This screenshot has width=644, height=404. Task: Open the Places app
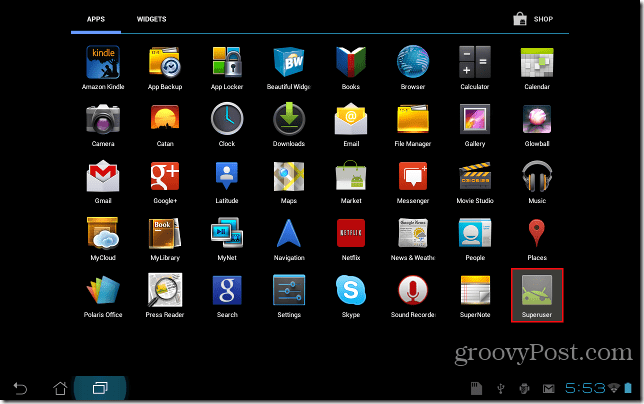coord(537,239)
